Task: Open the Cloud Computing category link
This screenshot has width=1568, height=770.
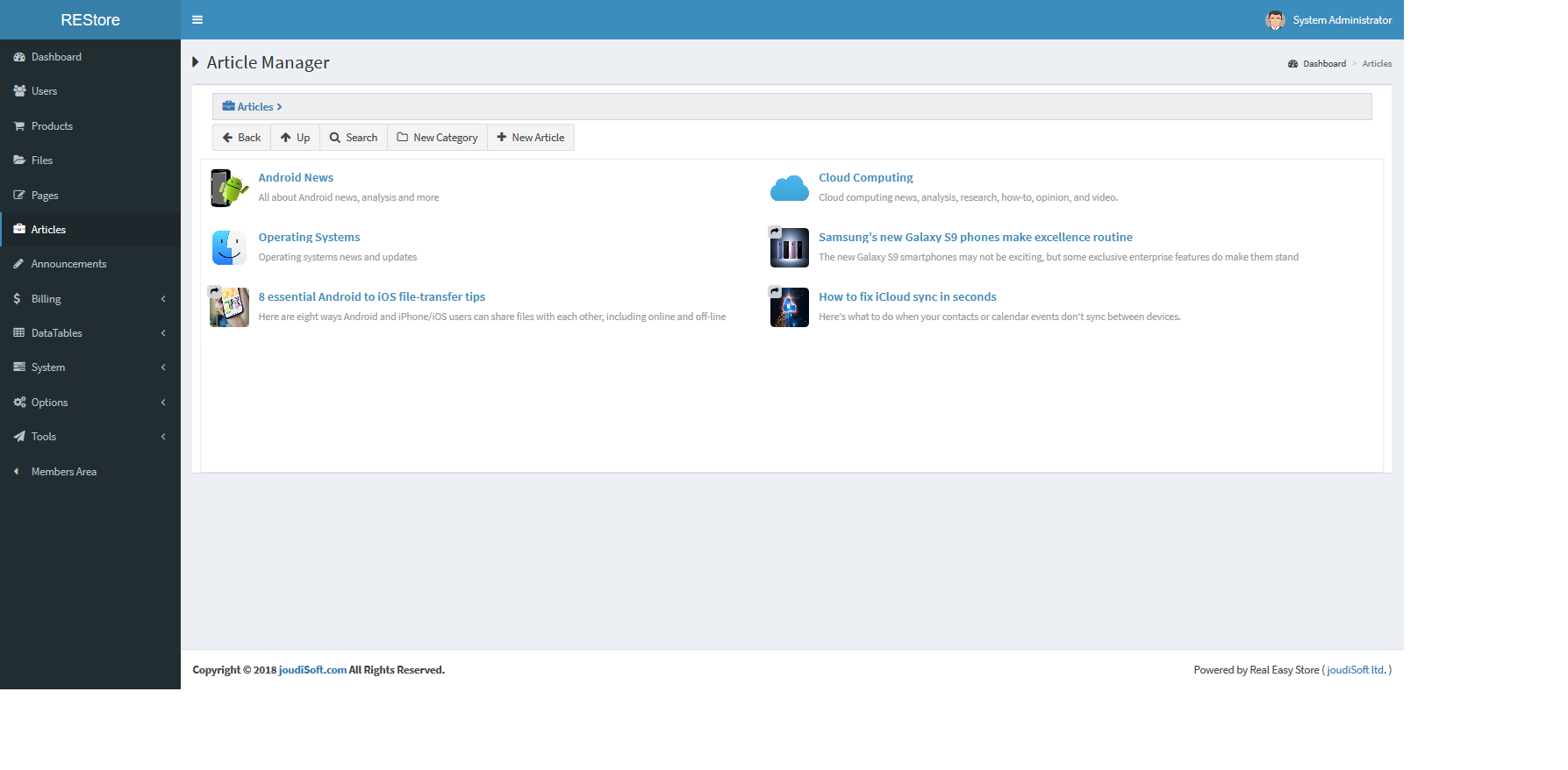Action: [866, 177]
